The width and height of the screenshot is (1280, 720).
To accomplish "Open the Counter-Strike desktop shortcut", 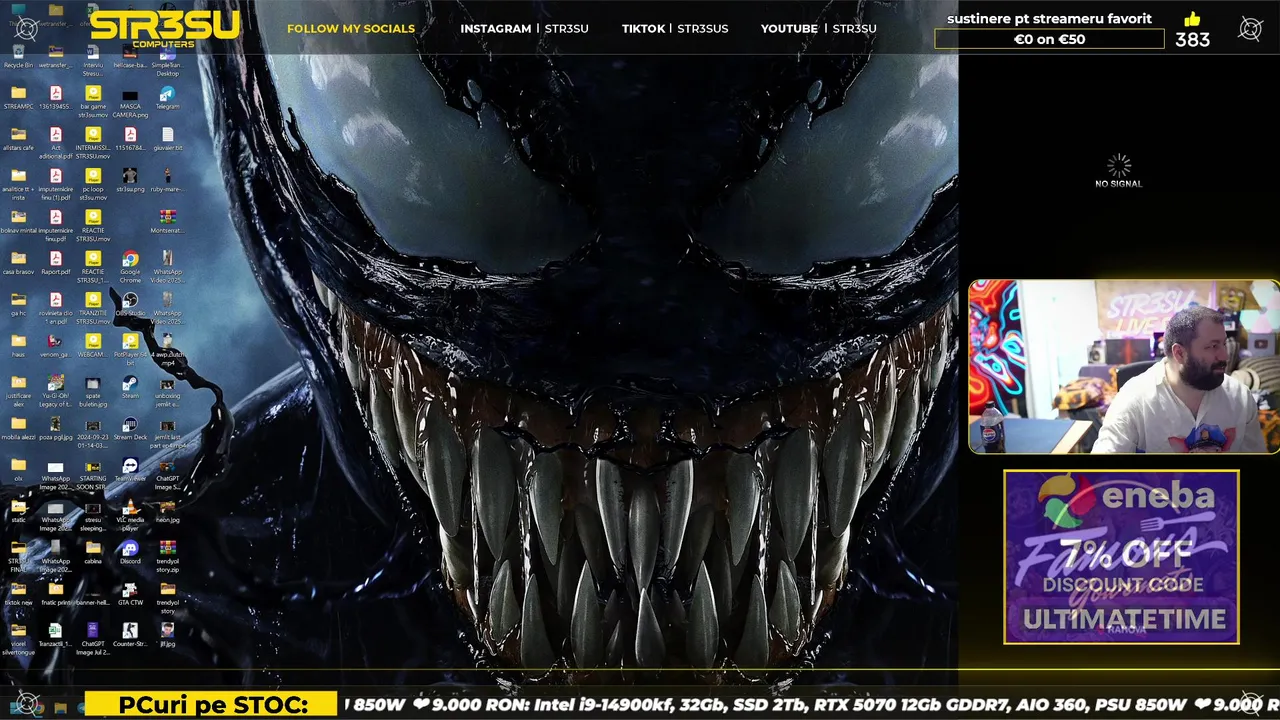I will pos(130,635).
